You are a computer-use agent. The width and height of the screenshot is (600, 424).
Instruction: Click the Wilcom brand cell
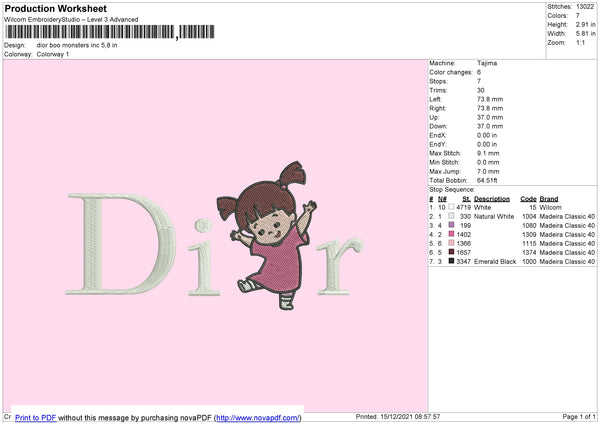coord(551,207)
